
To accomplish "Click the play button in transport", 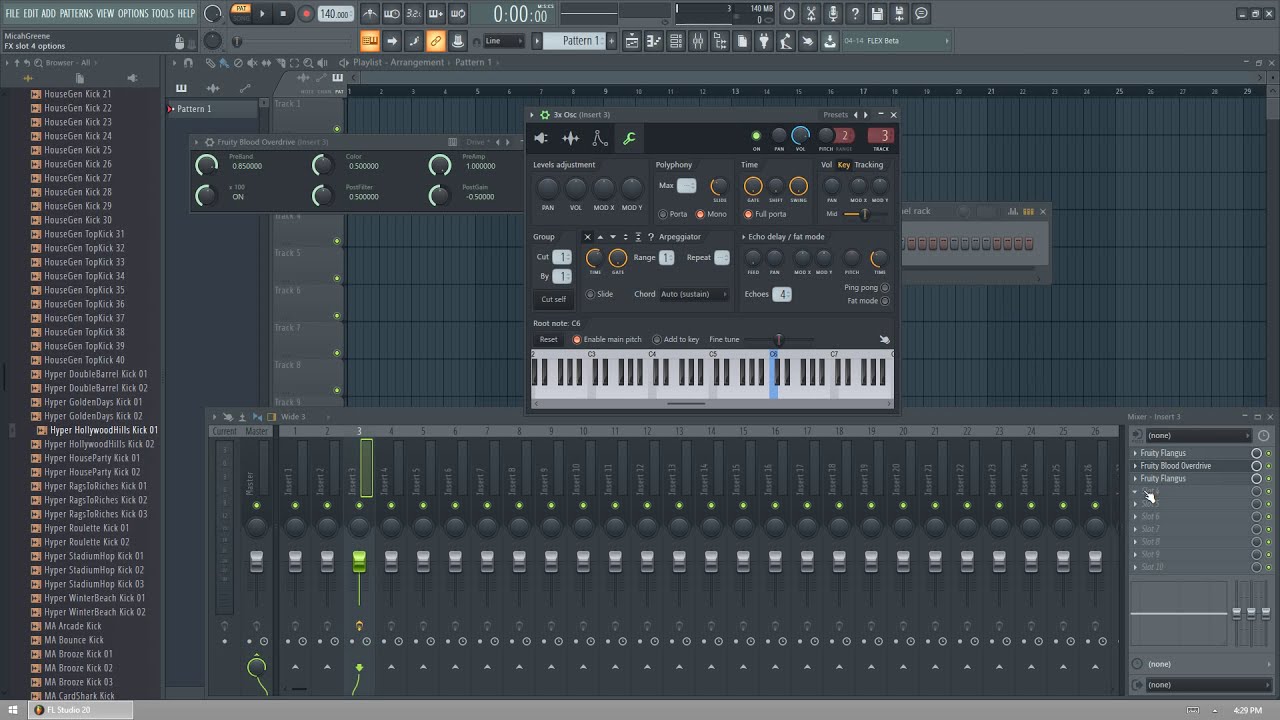I will pyautogui.click(x=263, y=14).
